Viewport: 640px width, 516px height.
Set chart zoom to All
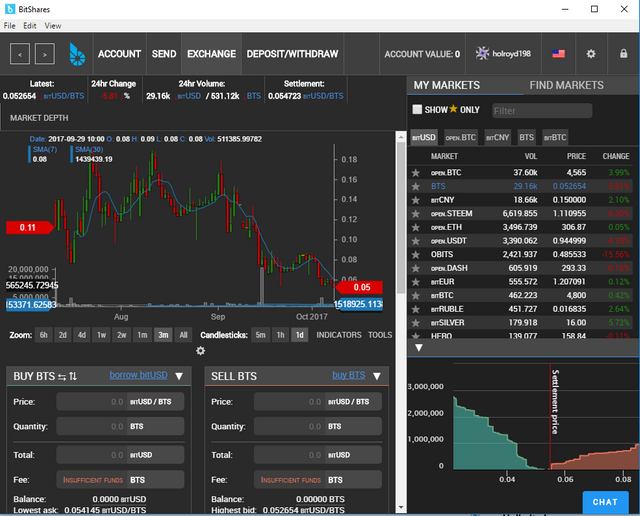183,335
